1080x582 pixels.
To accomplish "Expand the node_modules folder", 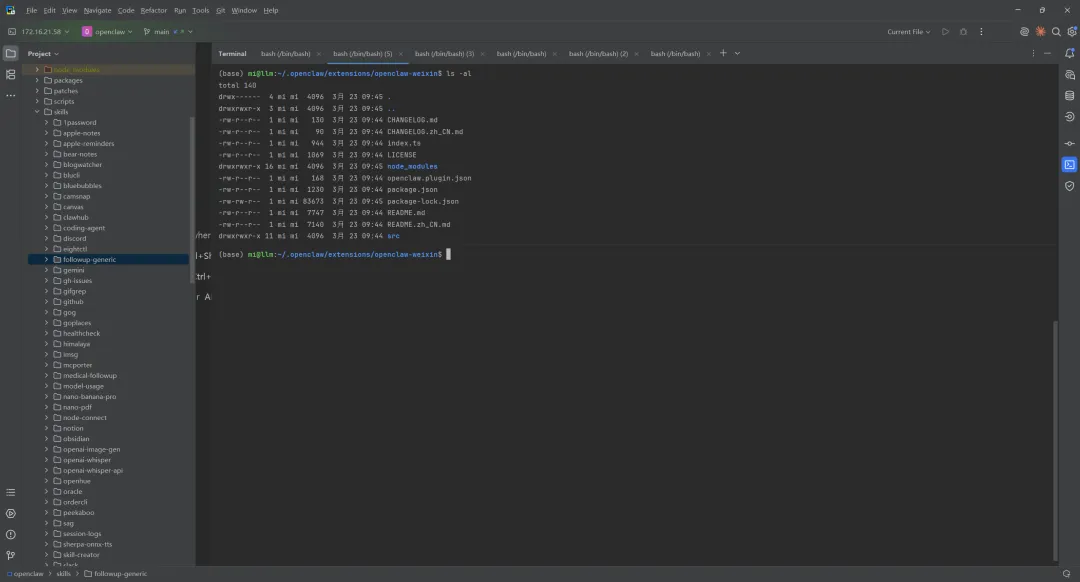I will click(37, 70).
